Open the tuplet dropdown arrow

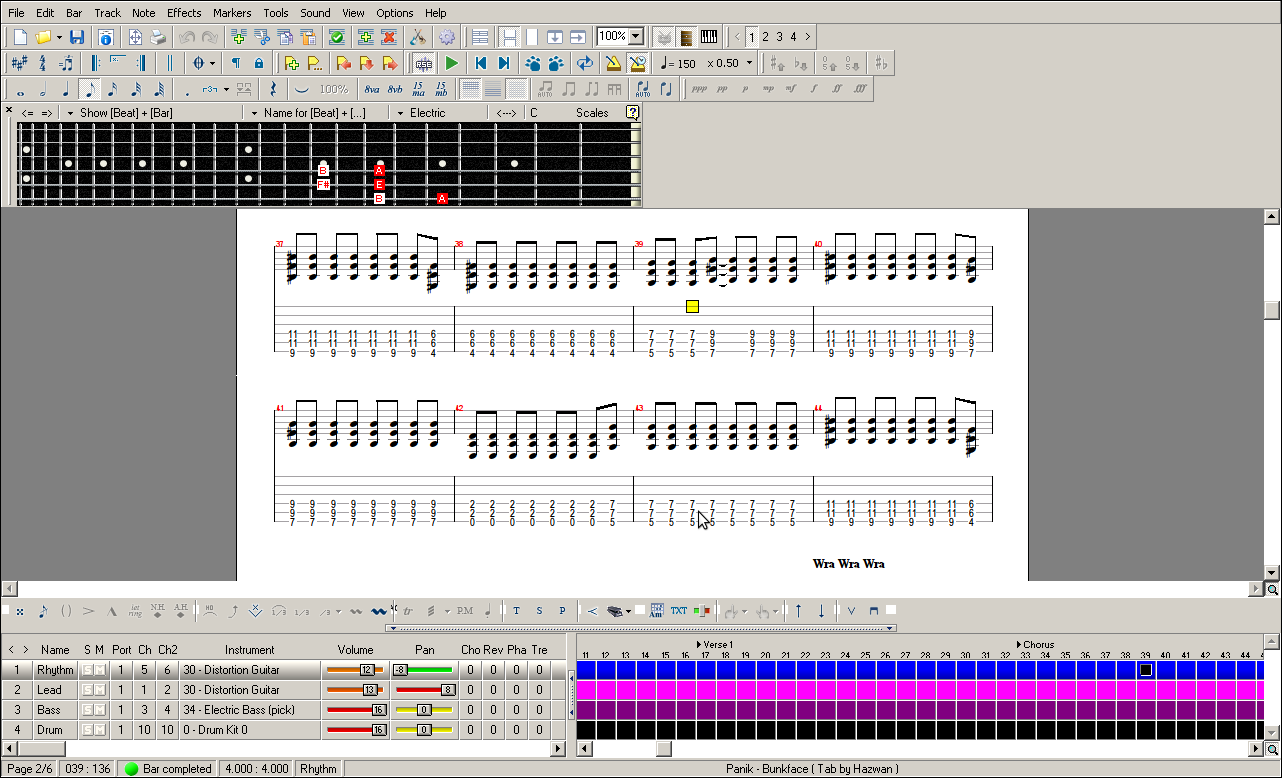tap(226, 89)
